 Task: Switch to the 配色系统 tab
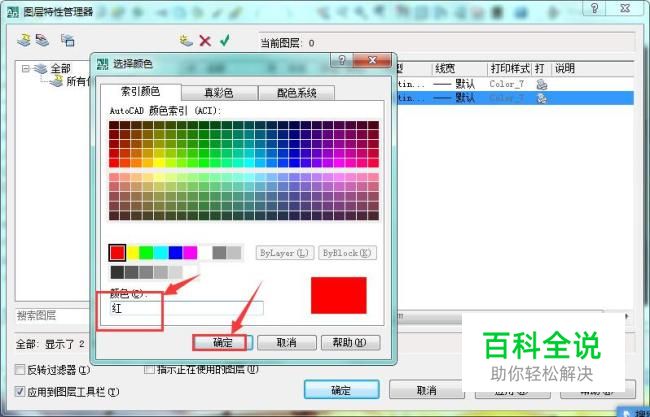[x=296, y=93]
